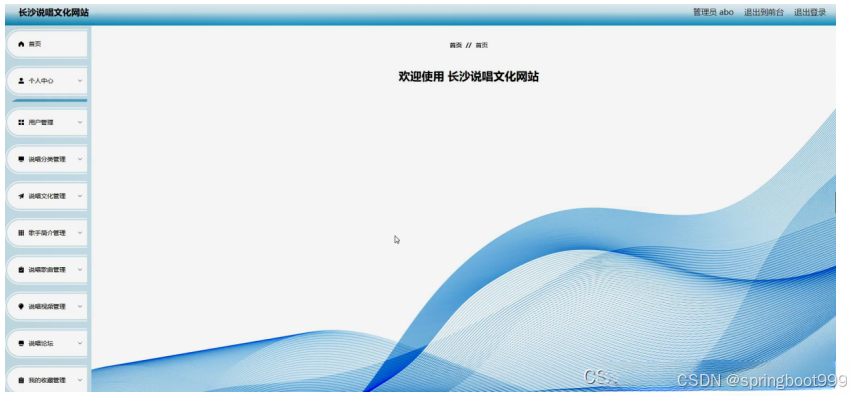Click the icon beside 说唱分类管理
Image resolution: width=851 pixels, height=396 pixels.
coord(21,159)
